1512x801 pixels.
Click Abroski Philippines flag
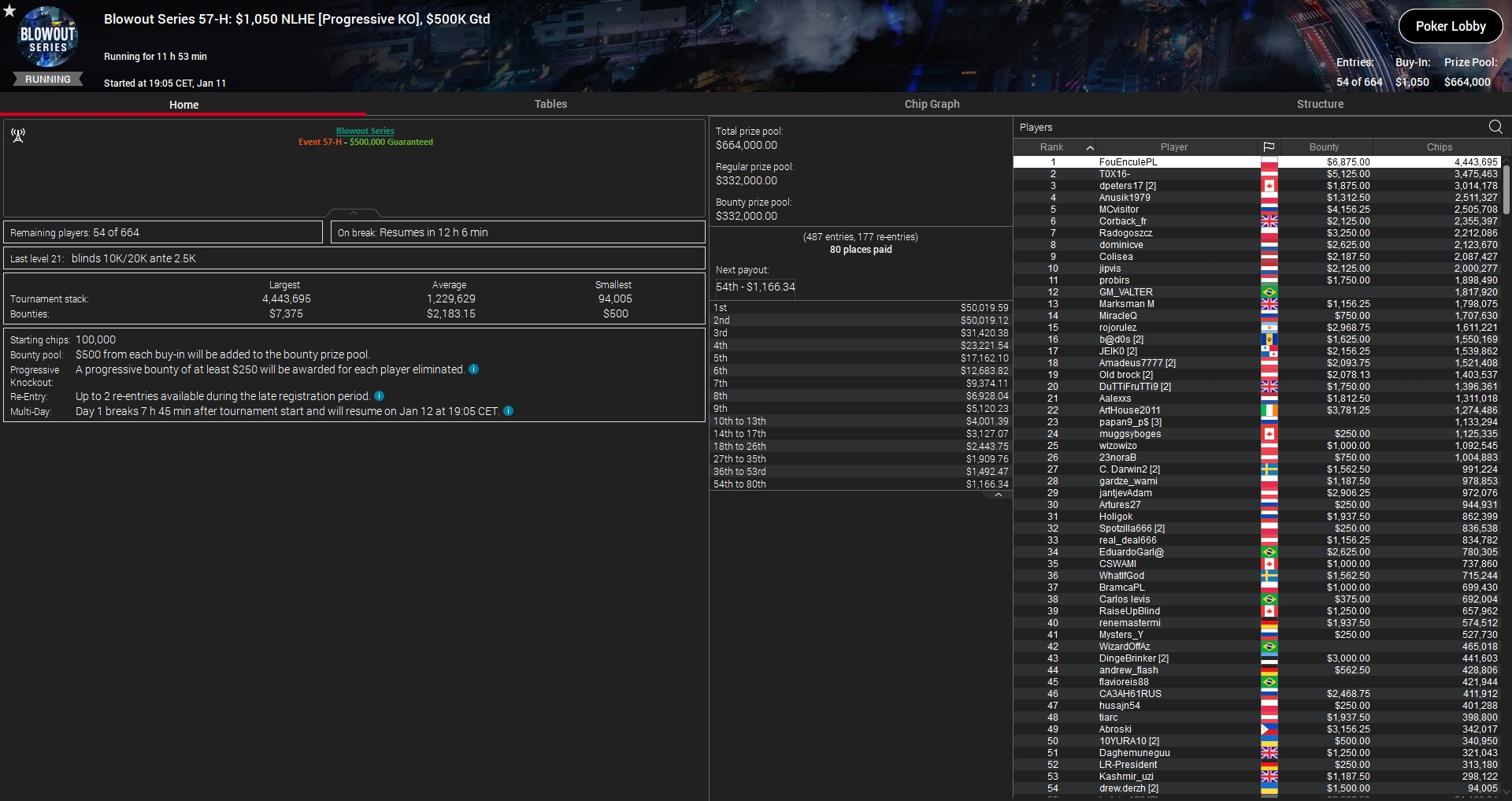(1269, 729)
